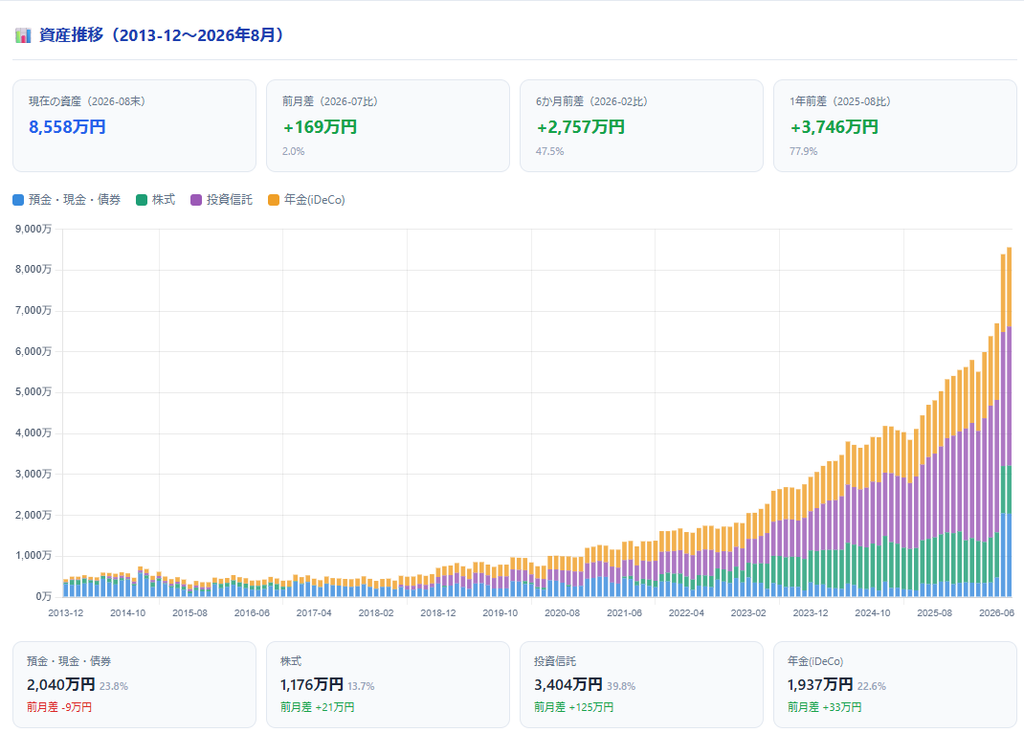The height and width of the screenshot is (731, 1024).
Task: Click the 3,404万円 investment trust amount
Action: (x=568, y=685)
